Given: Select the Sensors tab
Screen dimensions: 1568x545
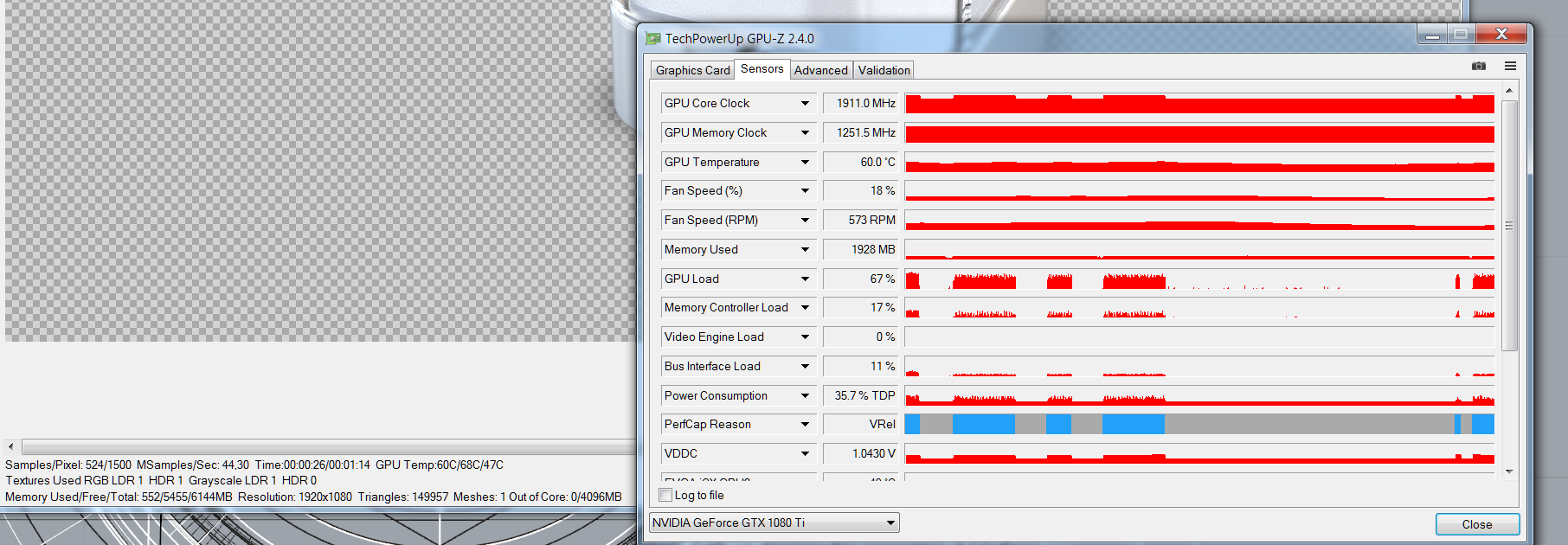Looking at the screenshot, I should (x=762, y=69).
